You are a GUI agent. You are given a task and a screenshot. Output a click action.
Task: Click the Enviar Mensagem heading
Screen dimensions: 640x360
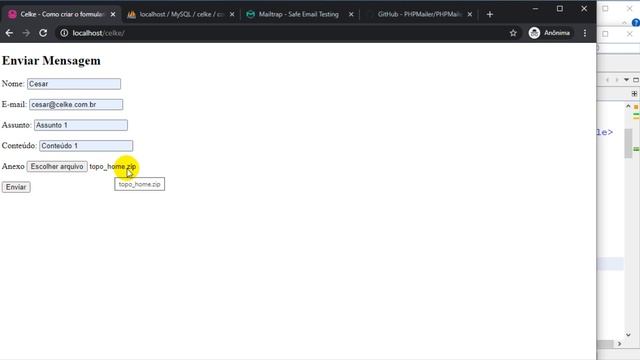[x=51, y=61]
